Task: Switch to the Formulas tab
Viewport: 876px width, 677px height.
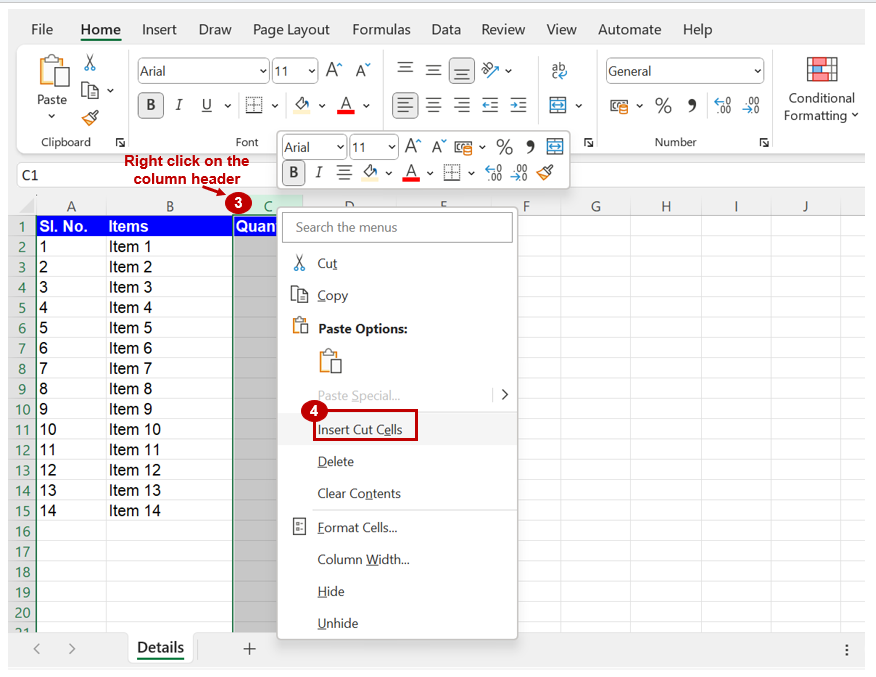Action: click(x=381, y=30)
